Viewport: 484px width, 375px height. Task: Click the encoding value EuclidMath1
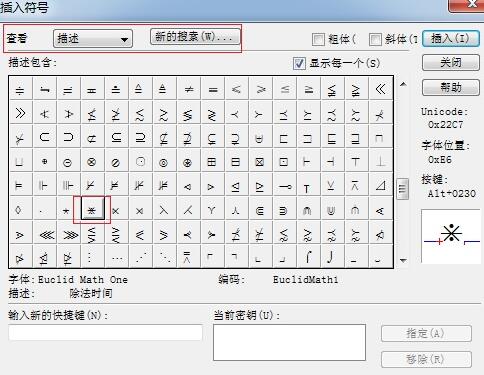(x=306, y=280)
